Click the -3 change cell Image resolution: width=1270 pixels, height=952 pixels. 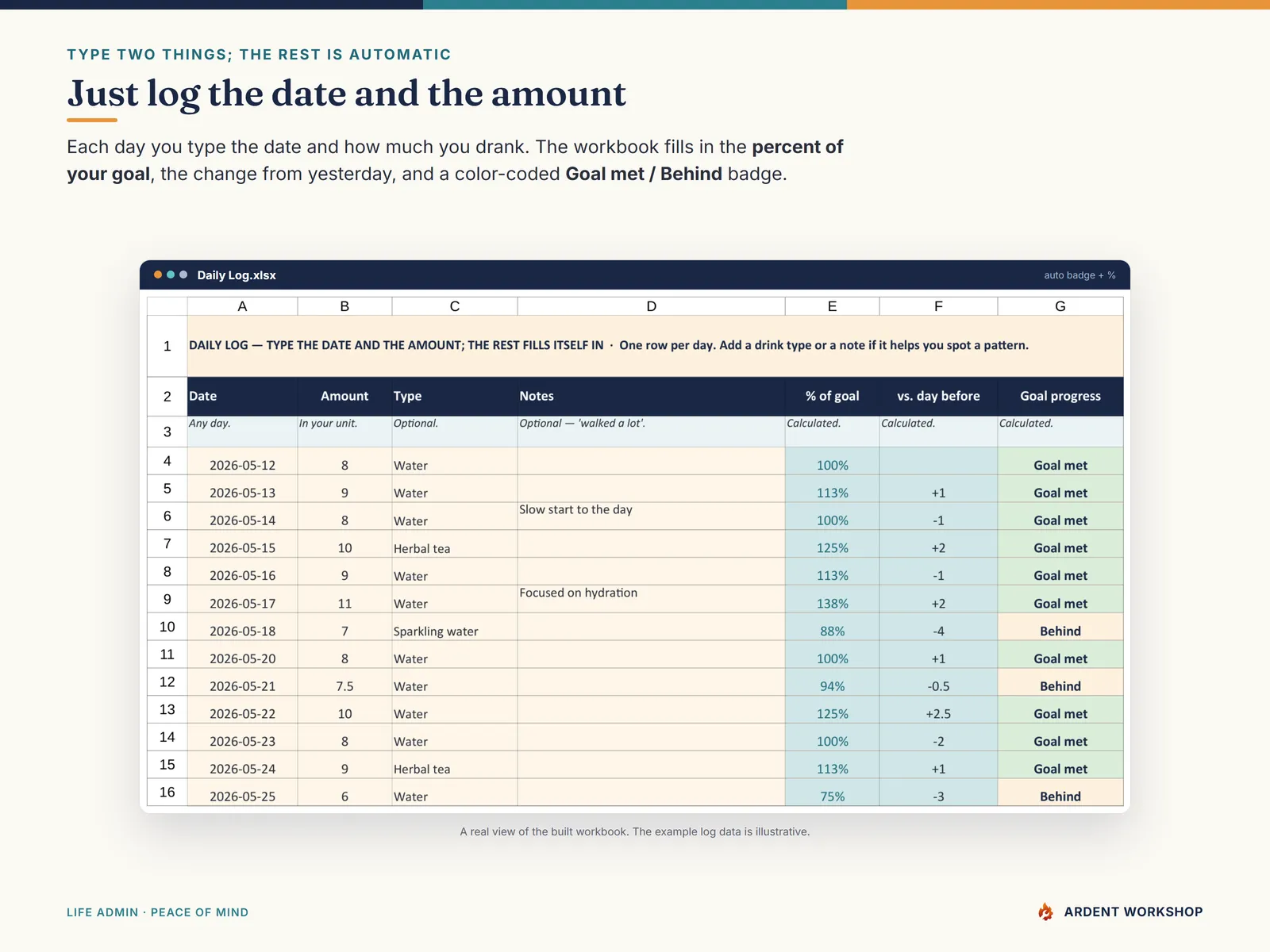938,792
